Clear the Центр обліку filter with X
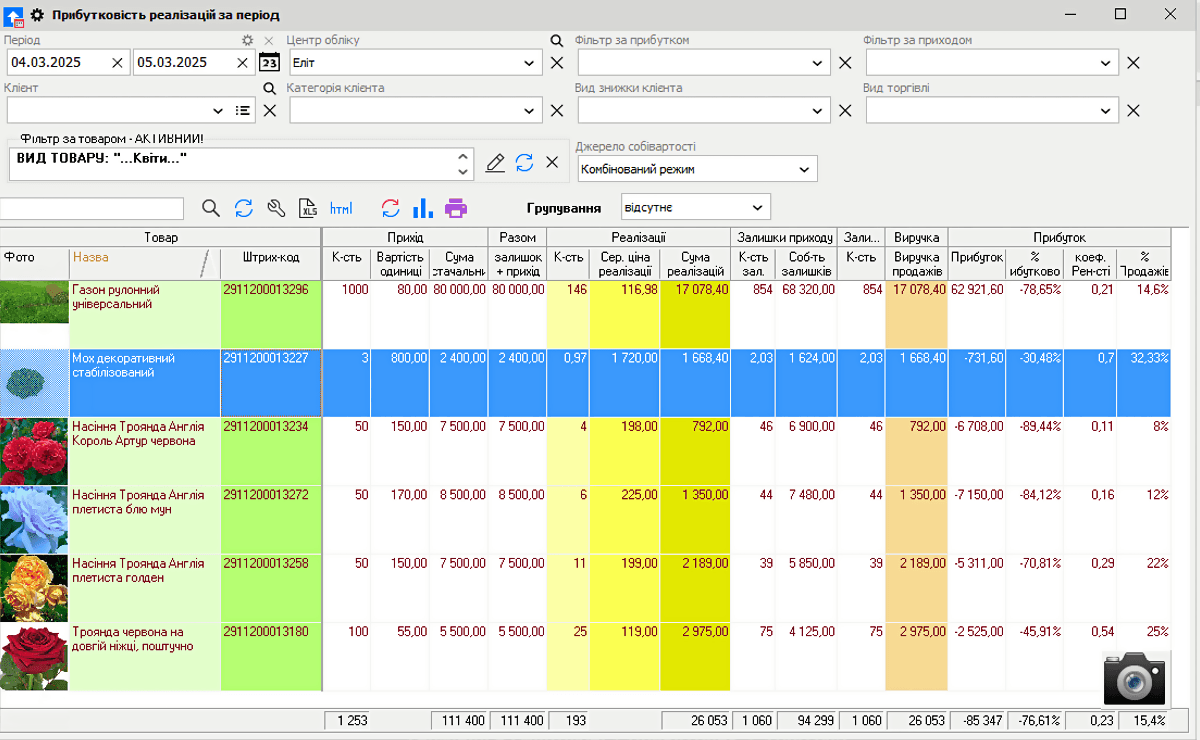The image size is (1200, 740). 557,61
